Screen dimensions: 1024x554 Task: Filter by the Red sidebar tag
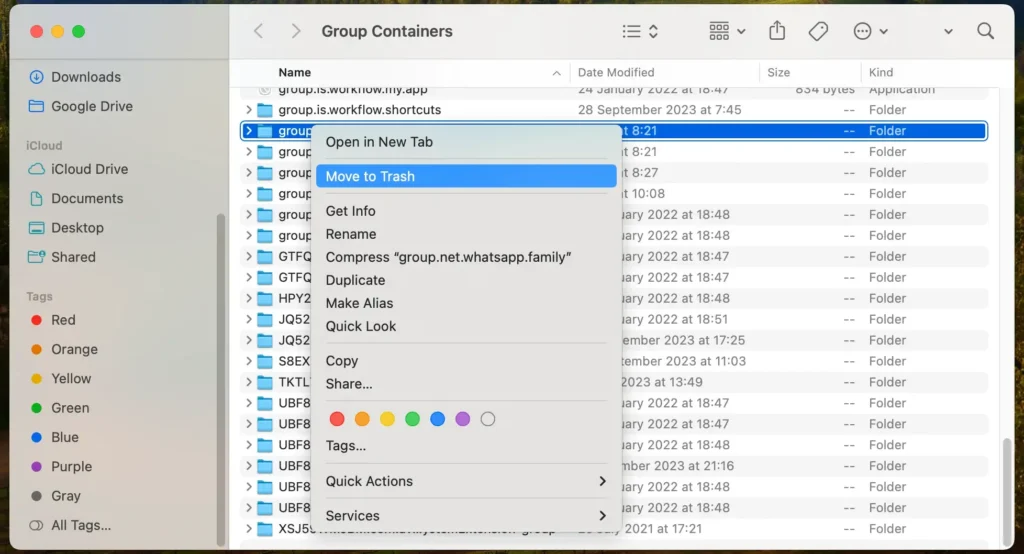[x=53, y=320]
